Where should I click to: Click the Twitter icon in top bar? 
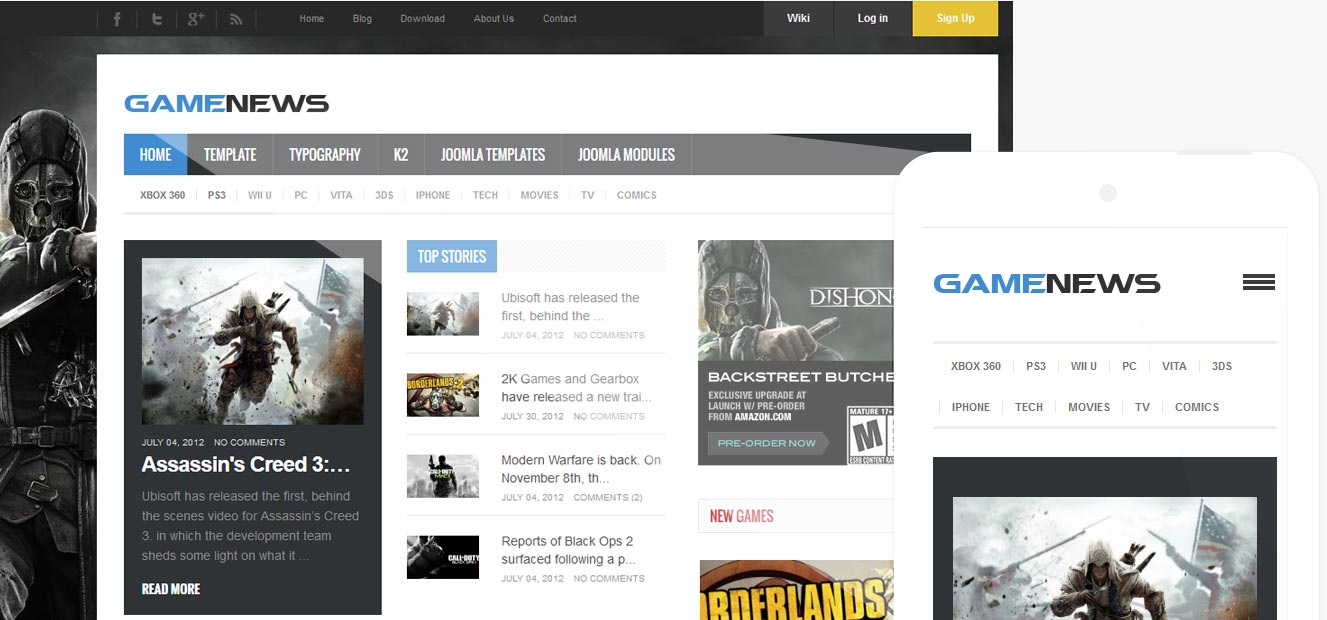[x=156, y=19]
